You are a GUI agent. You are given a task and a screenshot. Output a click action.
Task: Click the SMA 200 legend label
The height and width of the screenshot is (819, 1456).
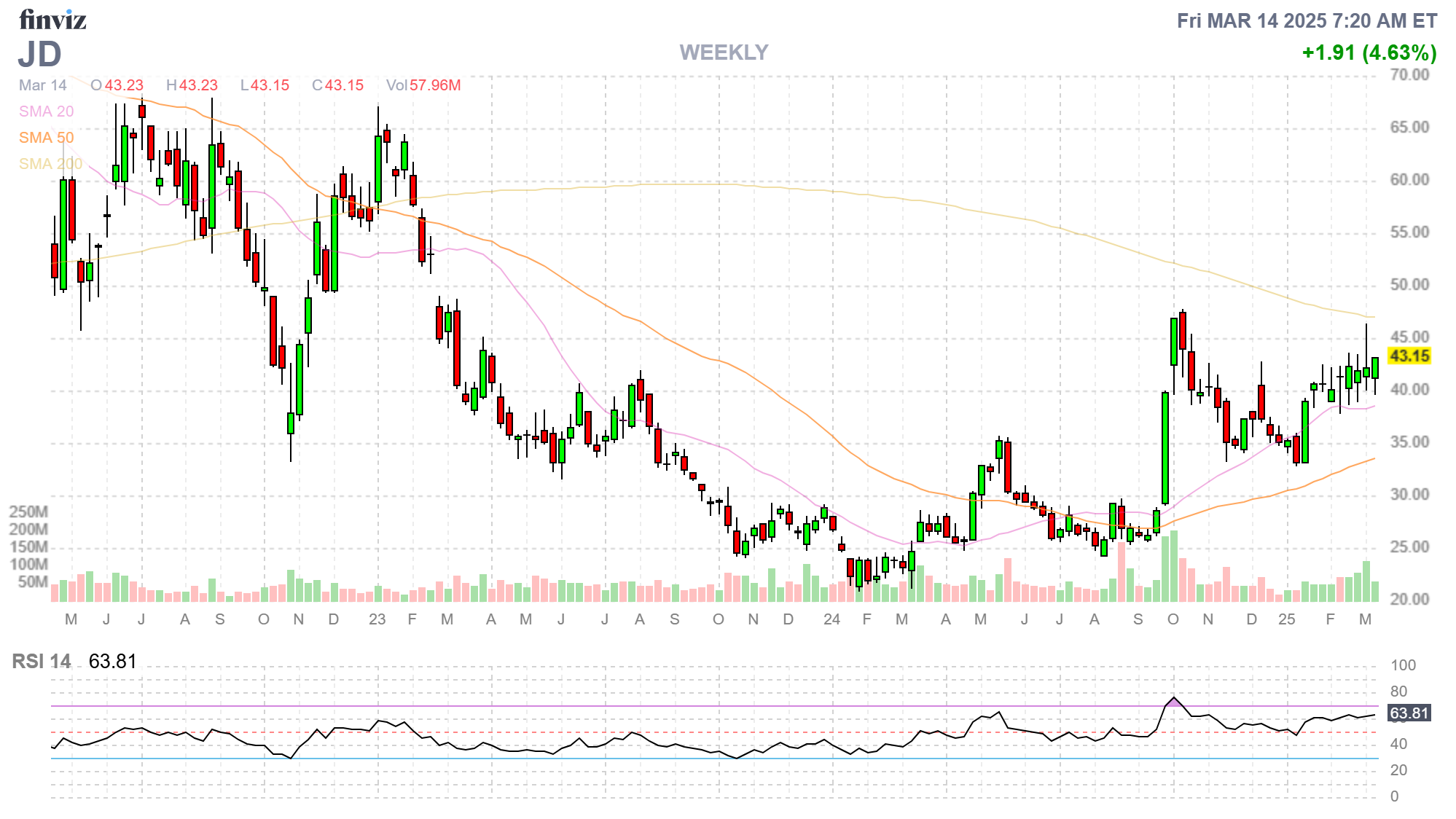point(50,164)
